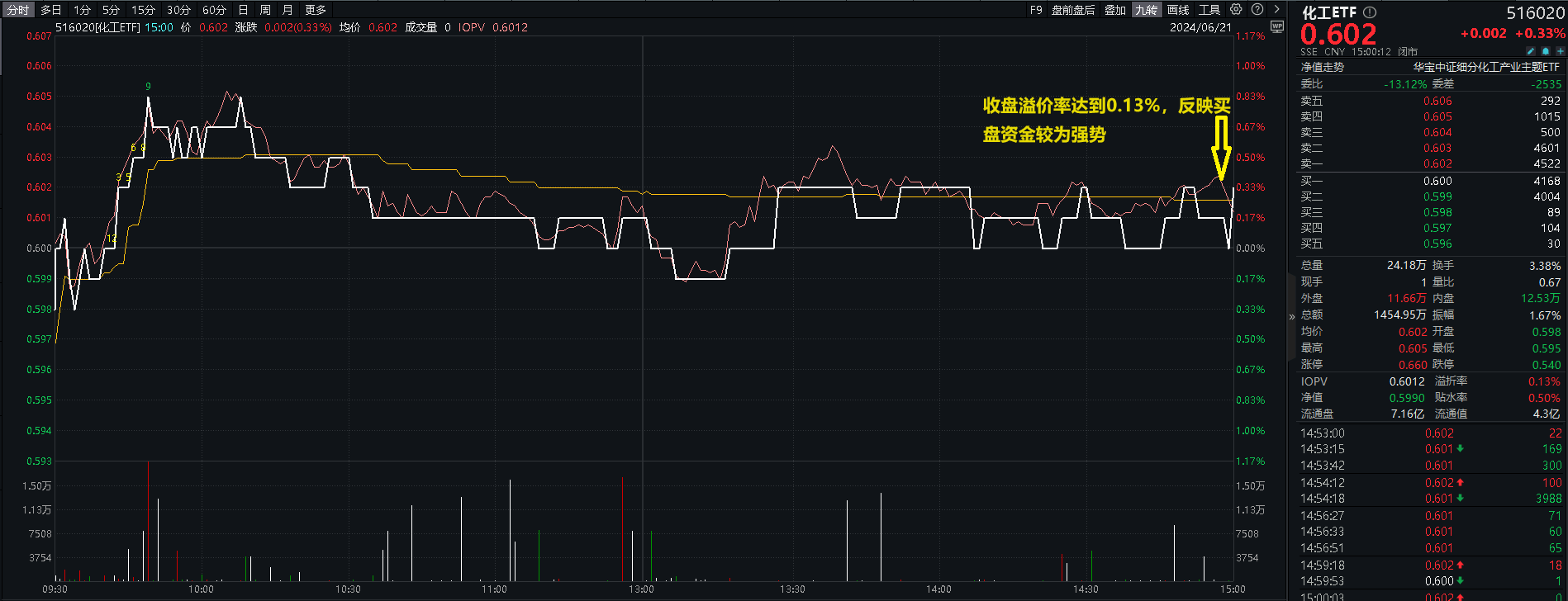1568x601 pixels.
Task: Click the 14:54:18 trade tick with 3988 volume
Action: (x=1431, y=499)
